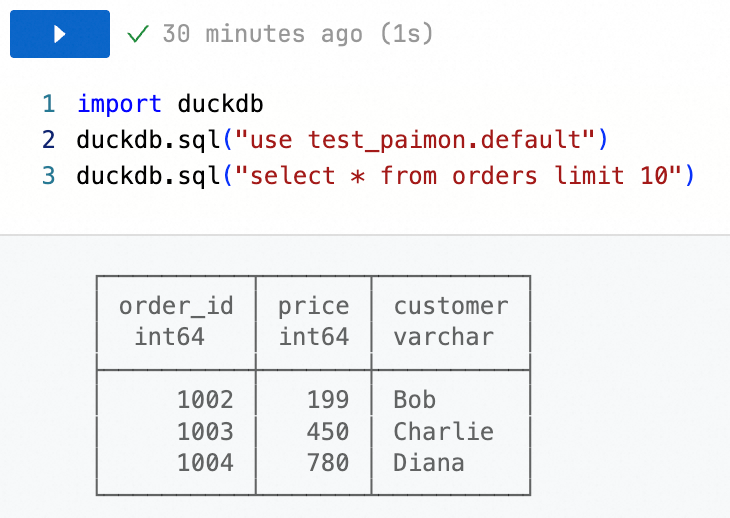Run the cell with the play button
Viewport: 730px width, 518px height.
tap(59, 34)
